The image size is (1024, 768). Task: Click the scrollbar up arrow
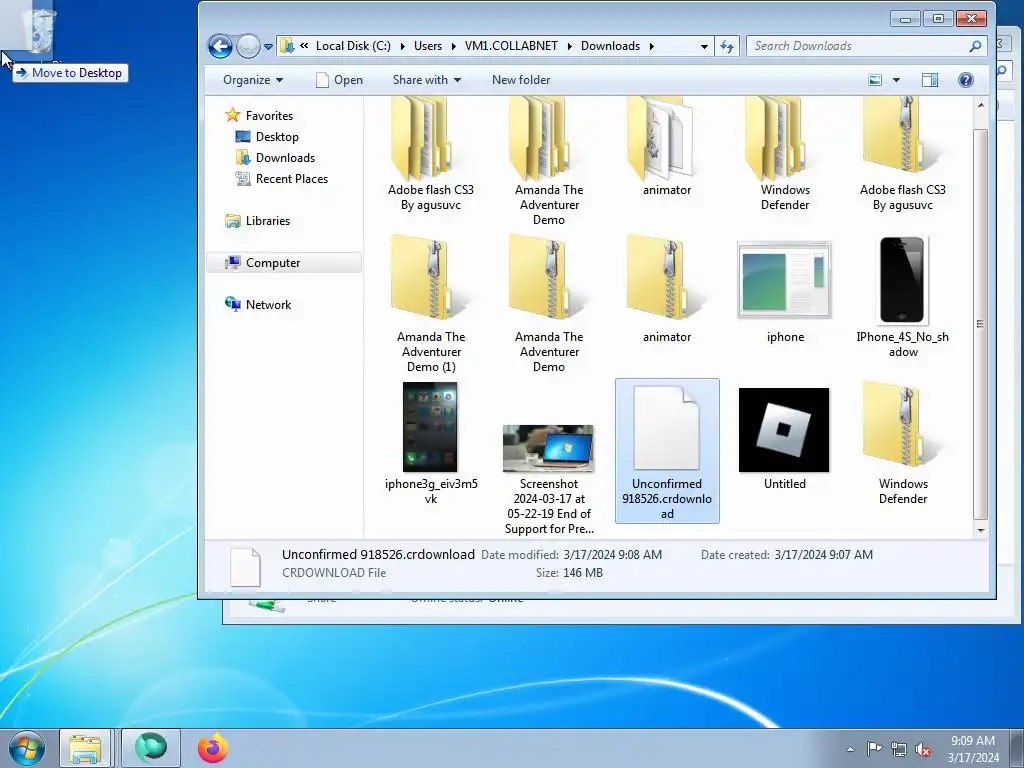980,104
